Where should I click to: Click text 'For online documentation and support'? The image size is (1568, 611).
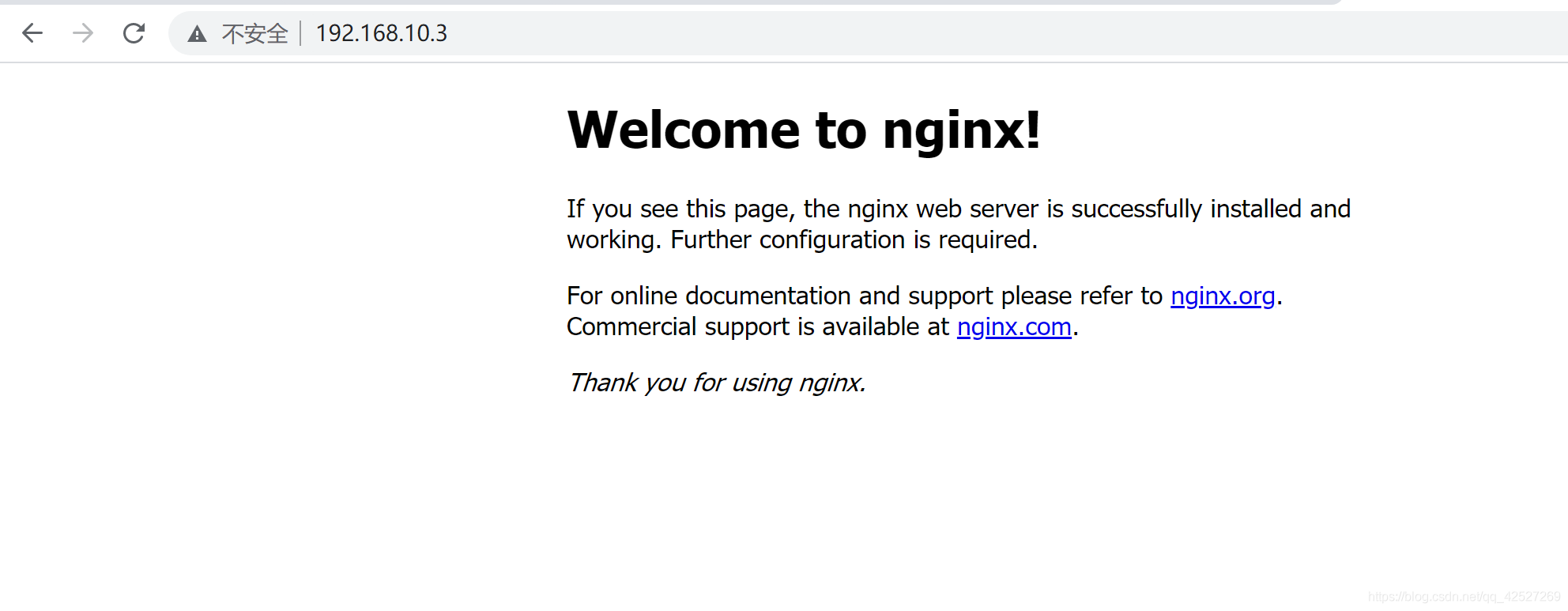click(780, 296)
